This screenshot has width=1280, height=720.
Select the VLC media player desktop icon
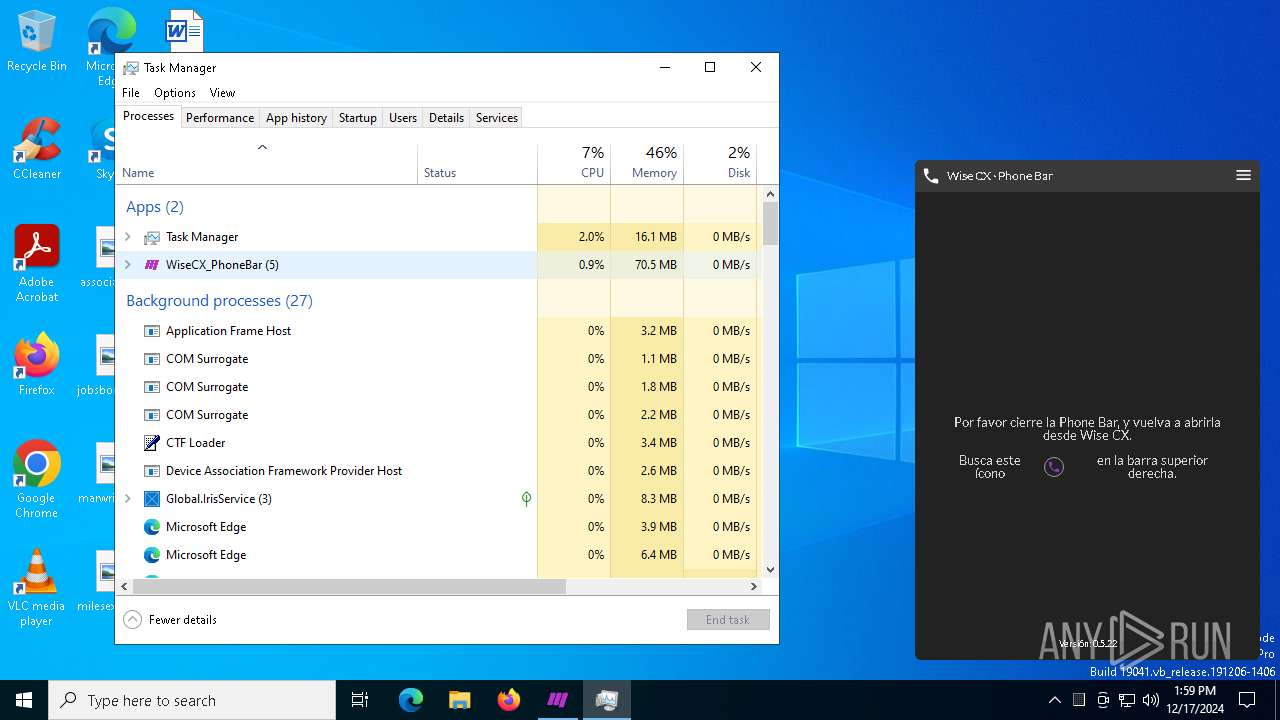pos(37,588)
